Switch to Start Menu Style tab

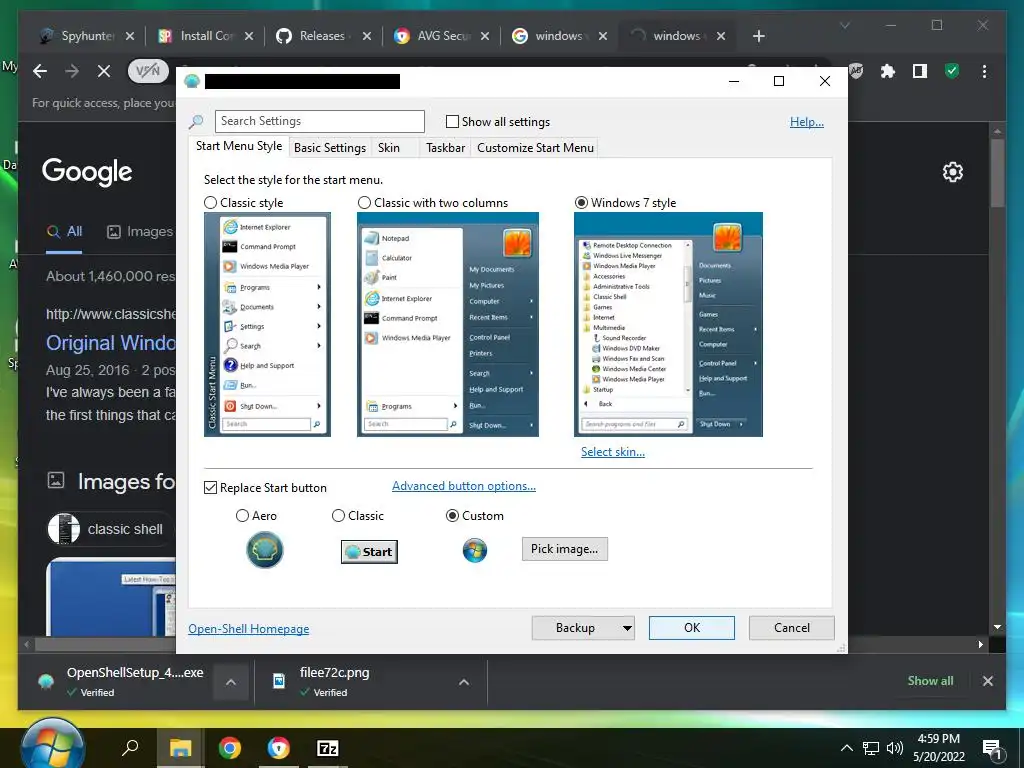(239, 146)
